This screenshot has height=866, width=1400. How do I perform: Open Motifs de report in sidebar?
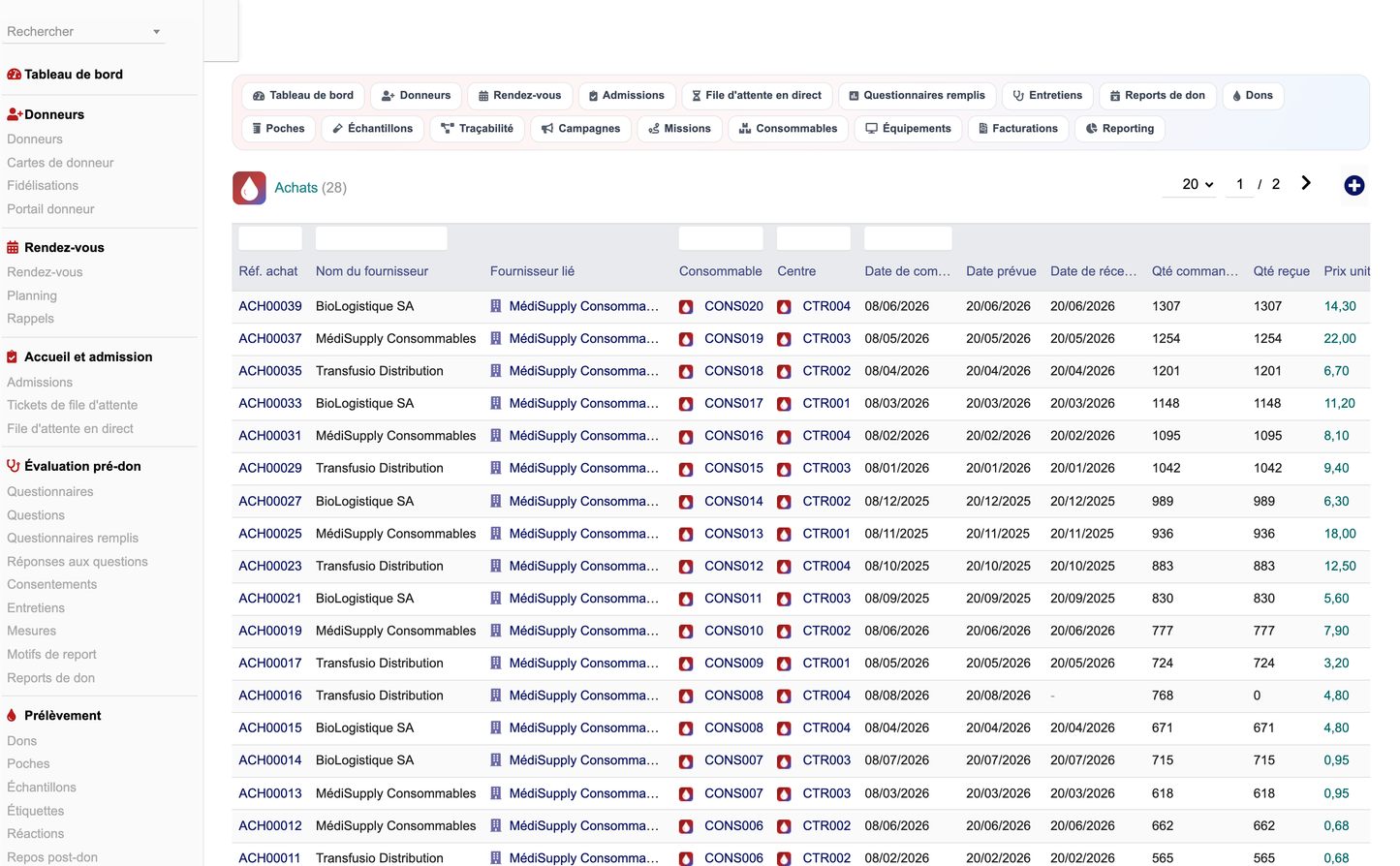coord(51,654)
